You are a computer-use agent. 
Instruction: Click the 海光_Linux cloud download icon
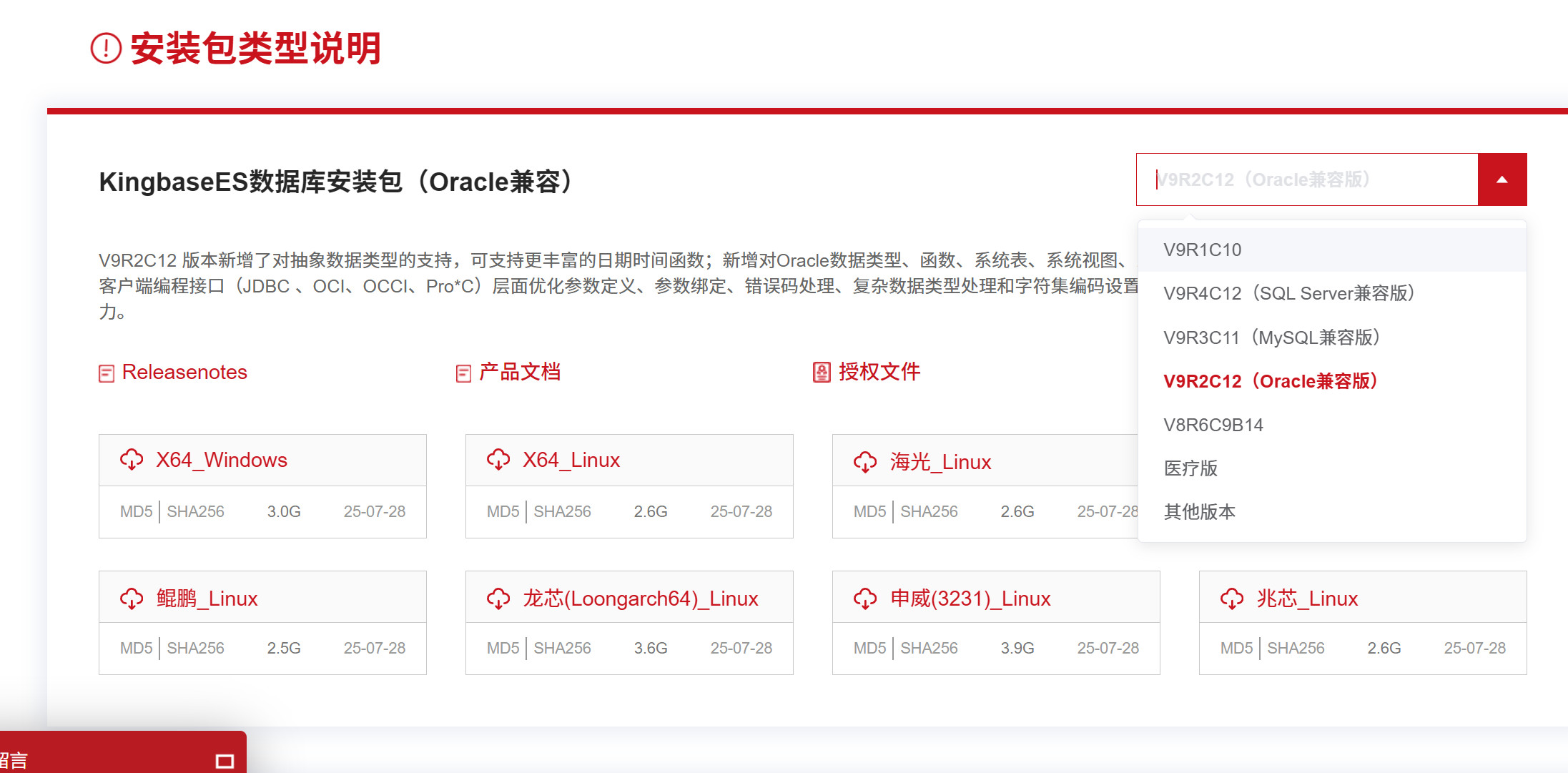[865, 462]
